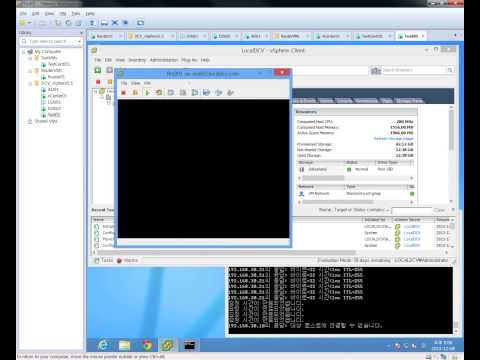Open File Explorer from the taskbar
This screenshot has height=360, width=480.
[125, 345]
